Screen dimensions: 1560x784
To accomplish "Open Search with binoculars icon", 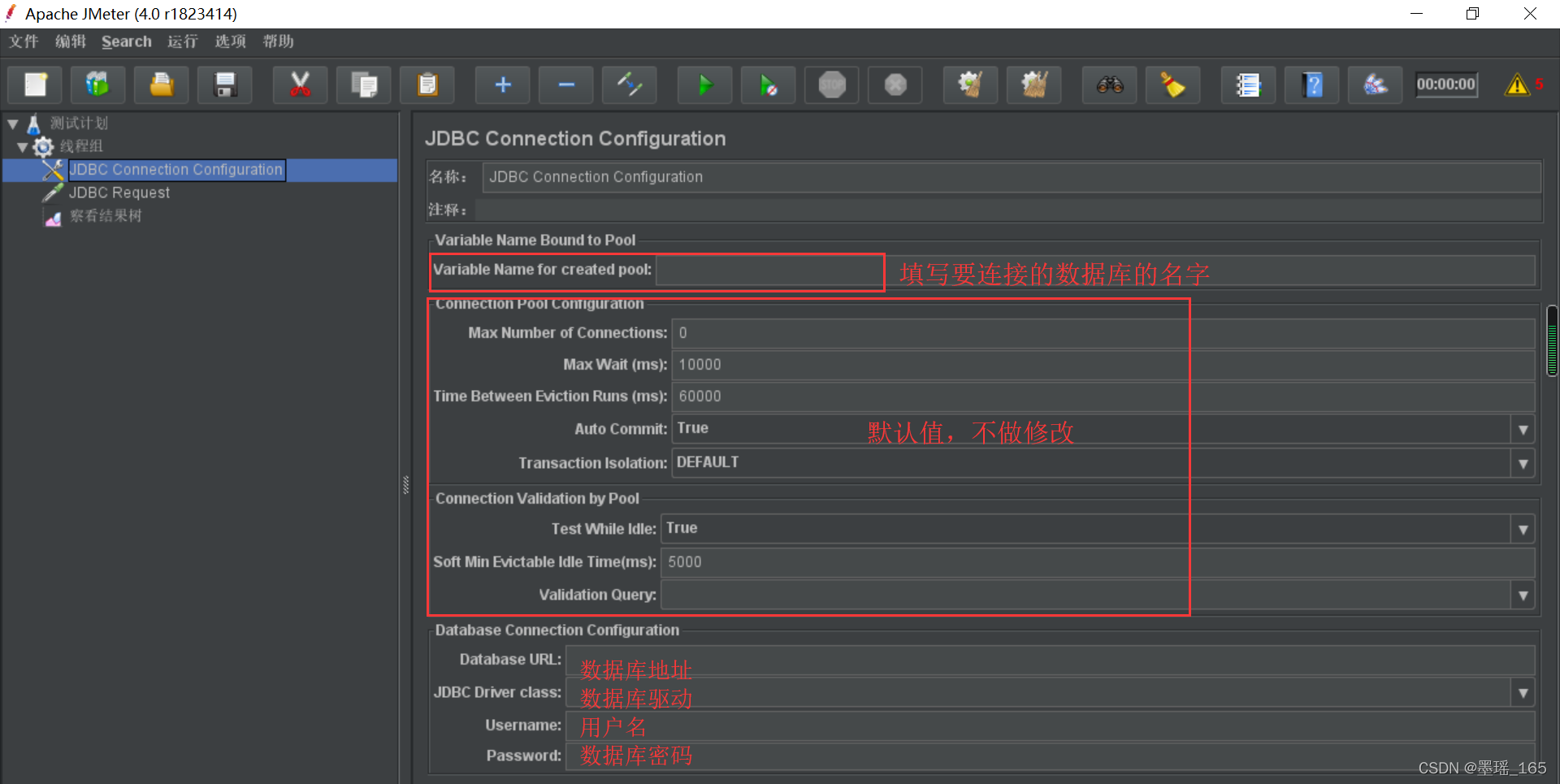I will pos(1110,84).
